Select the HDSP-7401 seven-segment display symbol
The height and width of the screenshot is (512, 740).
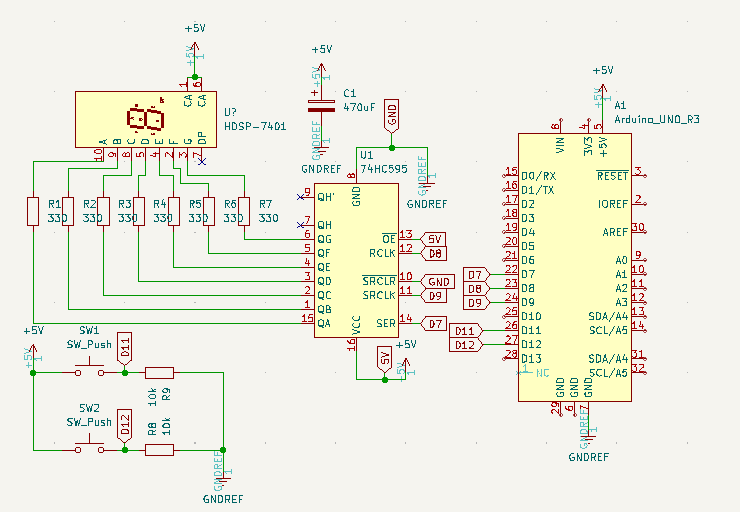pos(146,119)
